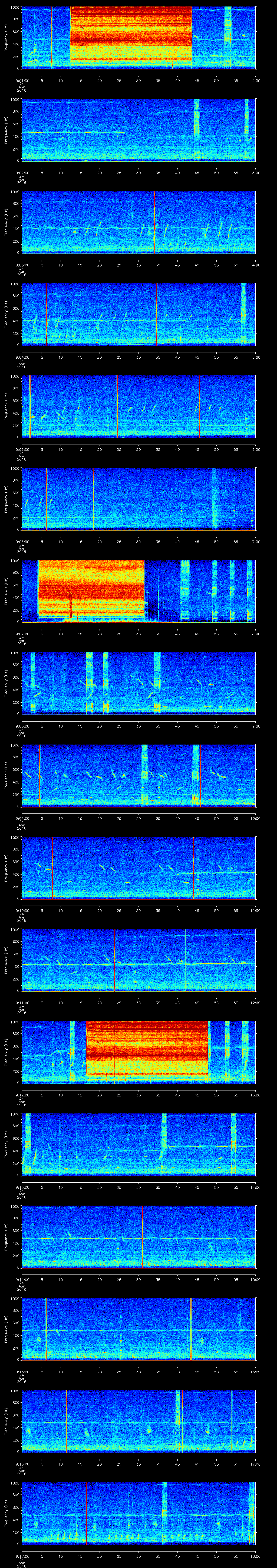Pick the spectrogram panel starting at 9:12:00
This screenshot has width=277, height=1568.
[x=139, y=1052]
